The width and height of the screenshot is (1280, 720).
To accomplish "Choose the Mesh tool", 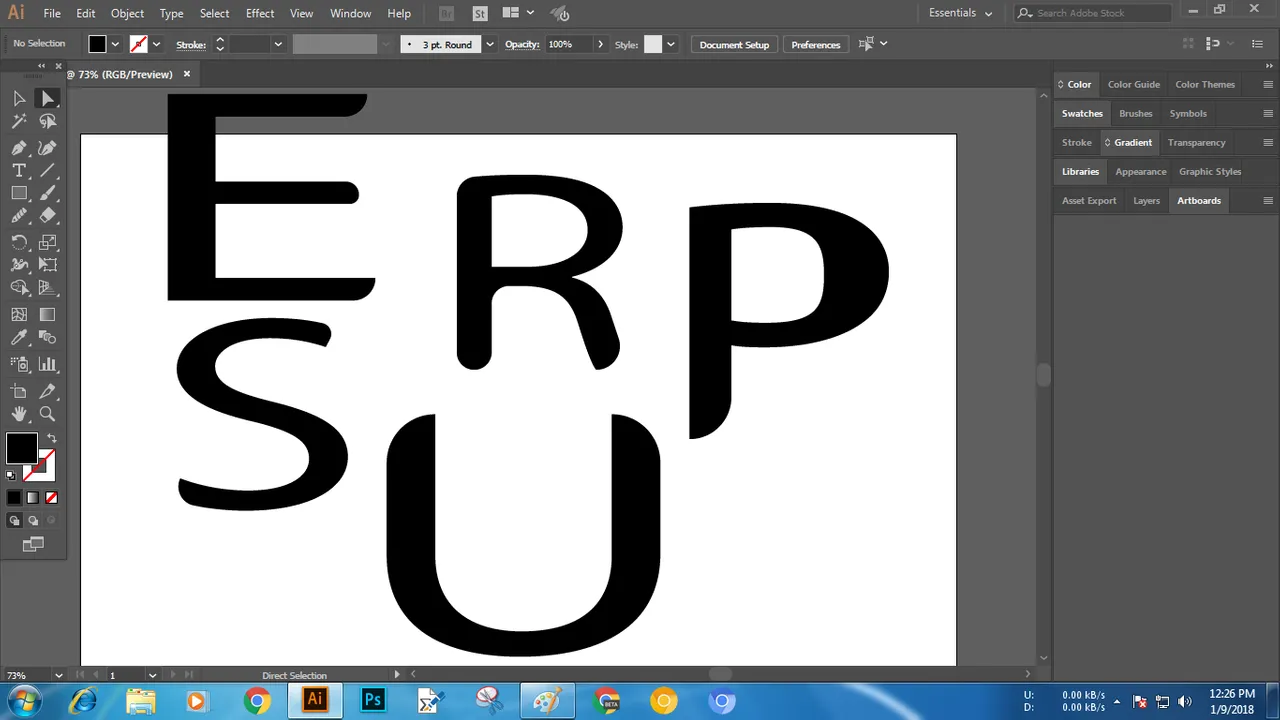I will (x=19, y=314).
